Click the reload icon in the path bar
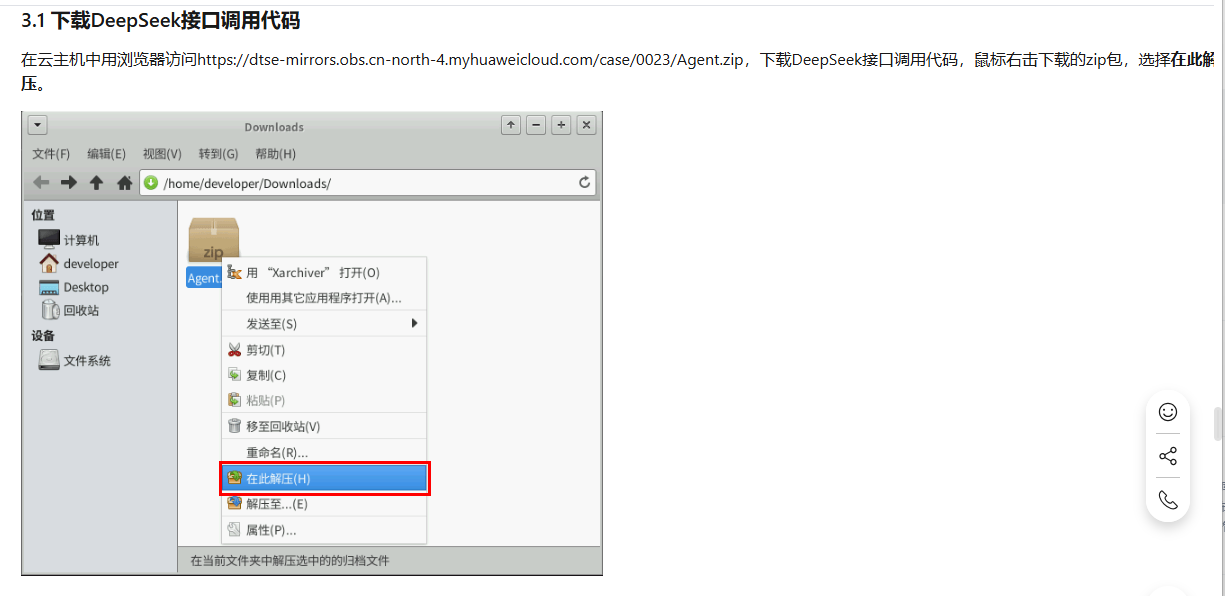This screenshot has width=1225, height=596. 585,183
